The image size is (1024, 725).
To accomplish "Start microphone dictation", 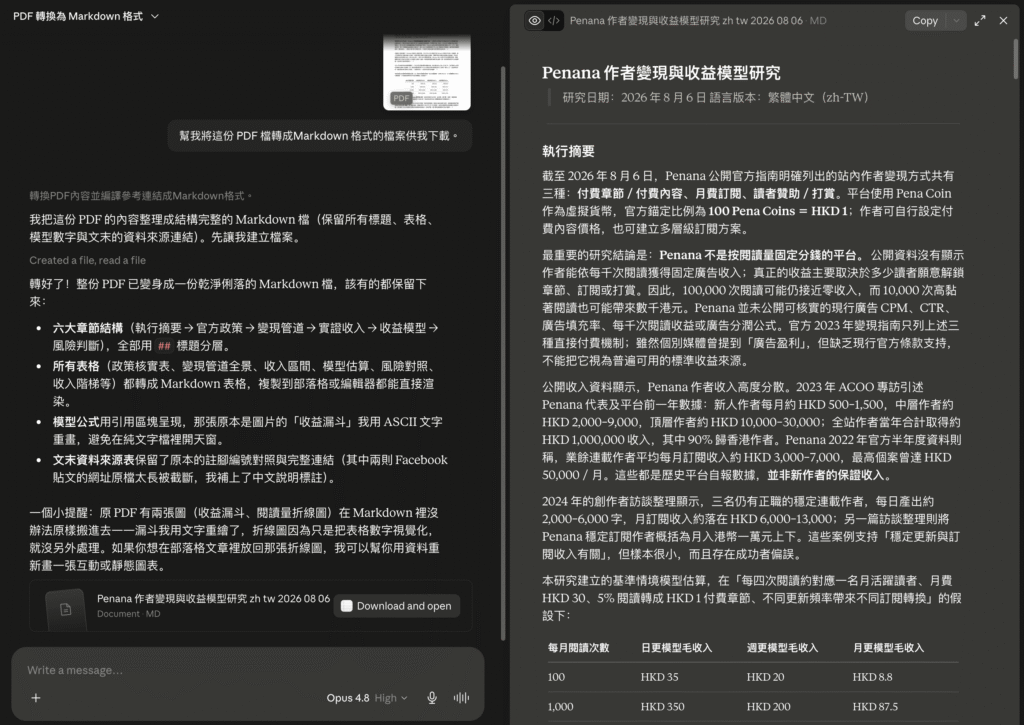I will pos(432,698).
